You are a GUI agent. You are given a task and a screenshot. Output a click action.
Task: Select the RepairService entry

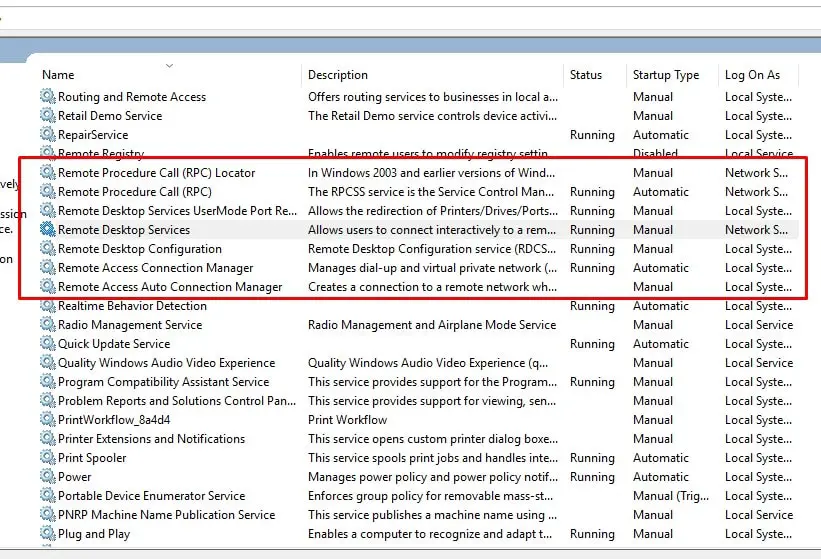(x=93, y=135)
